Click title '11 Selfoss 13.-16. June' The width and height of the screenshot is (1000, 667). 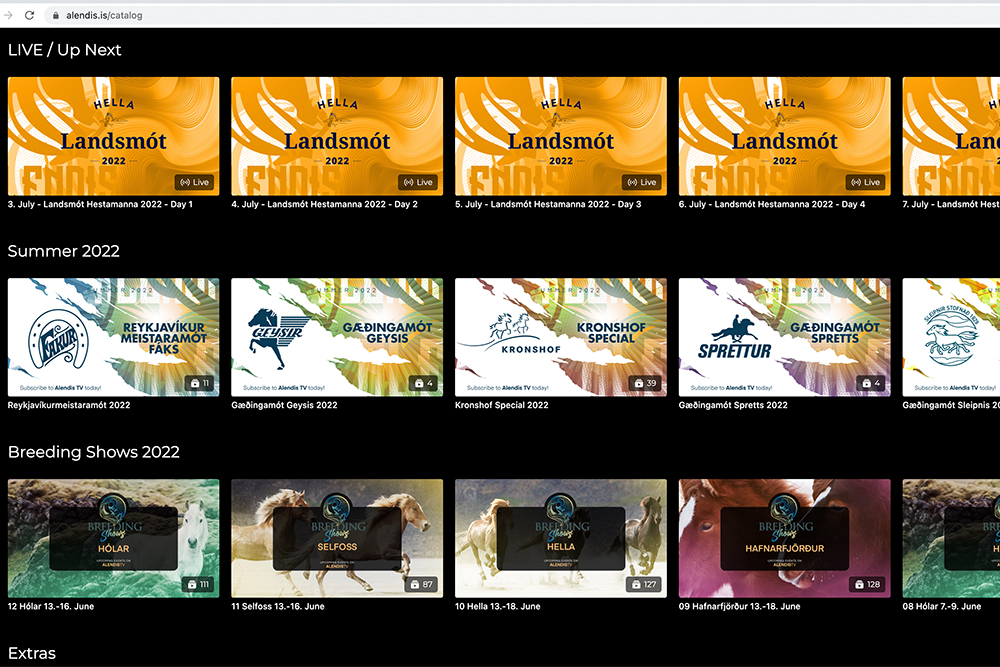click(x=278, y=606)
